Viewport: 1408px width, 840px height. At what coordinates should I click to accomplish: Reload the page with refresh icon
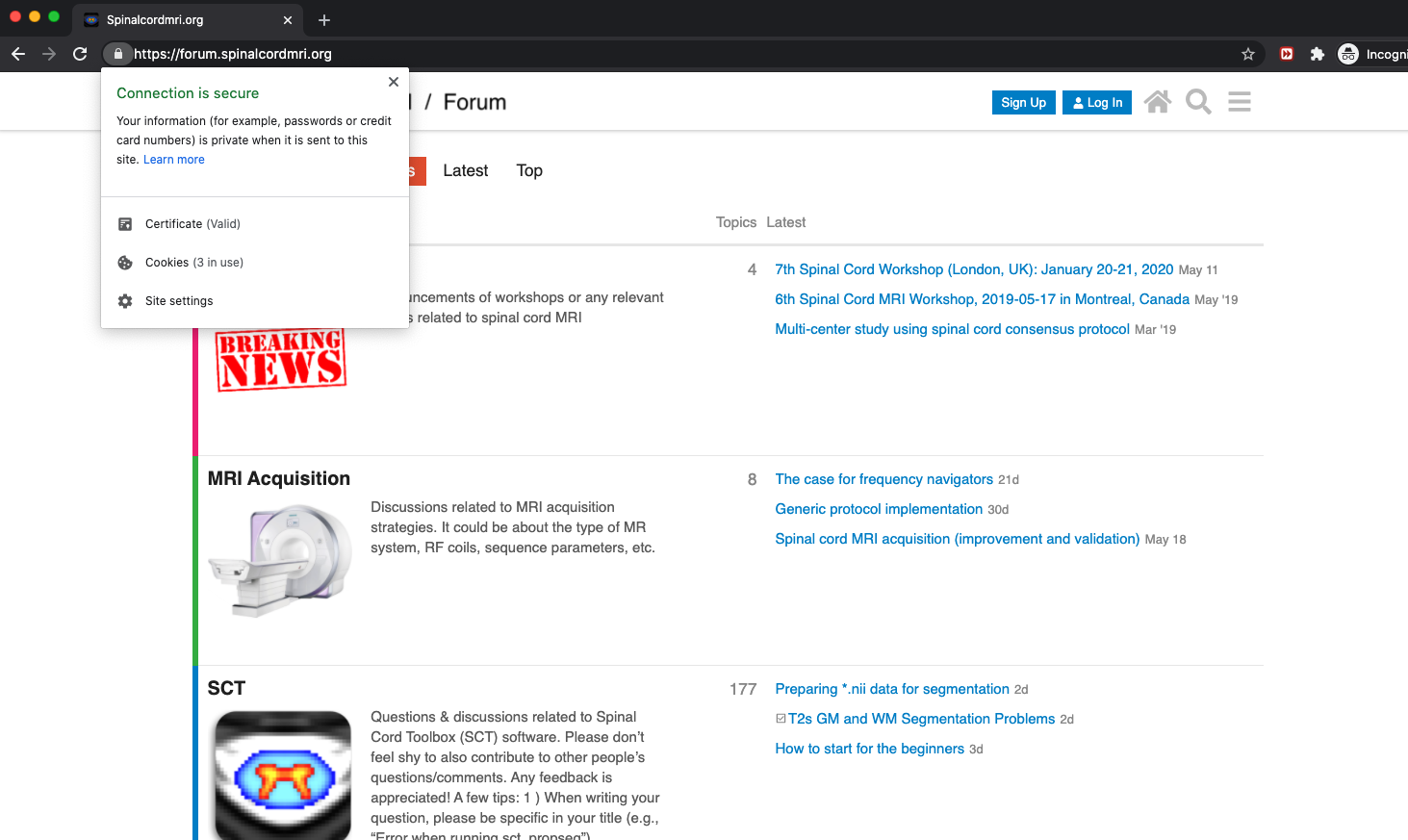coord(80,54)
